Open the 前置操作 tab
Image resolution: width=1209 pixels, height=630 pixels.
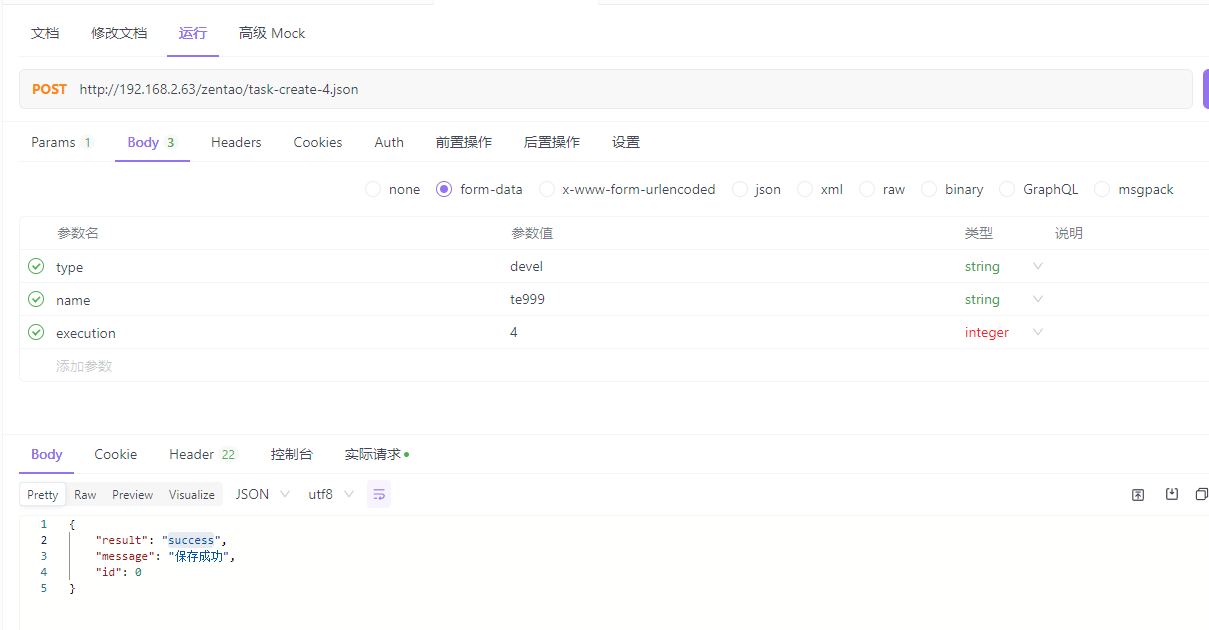click(464, 142)
